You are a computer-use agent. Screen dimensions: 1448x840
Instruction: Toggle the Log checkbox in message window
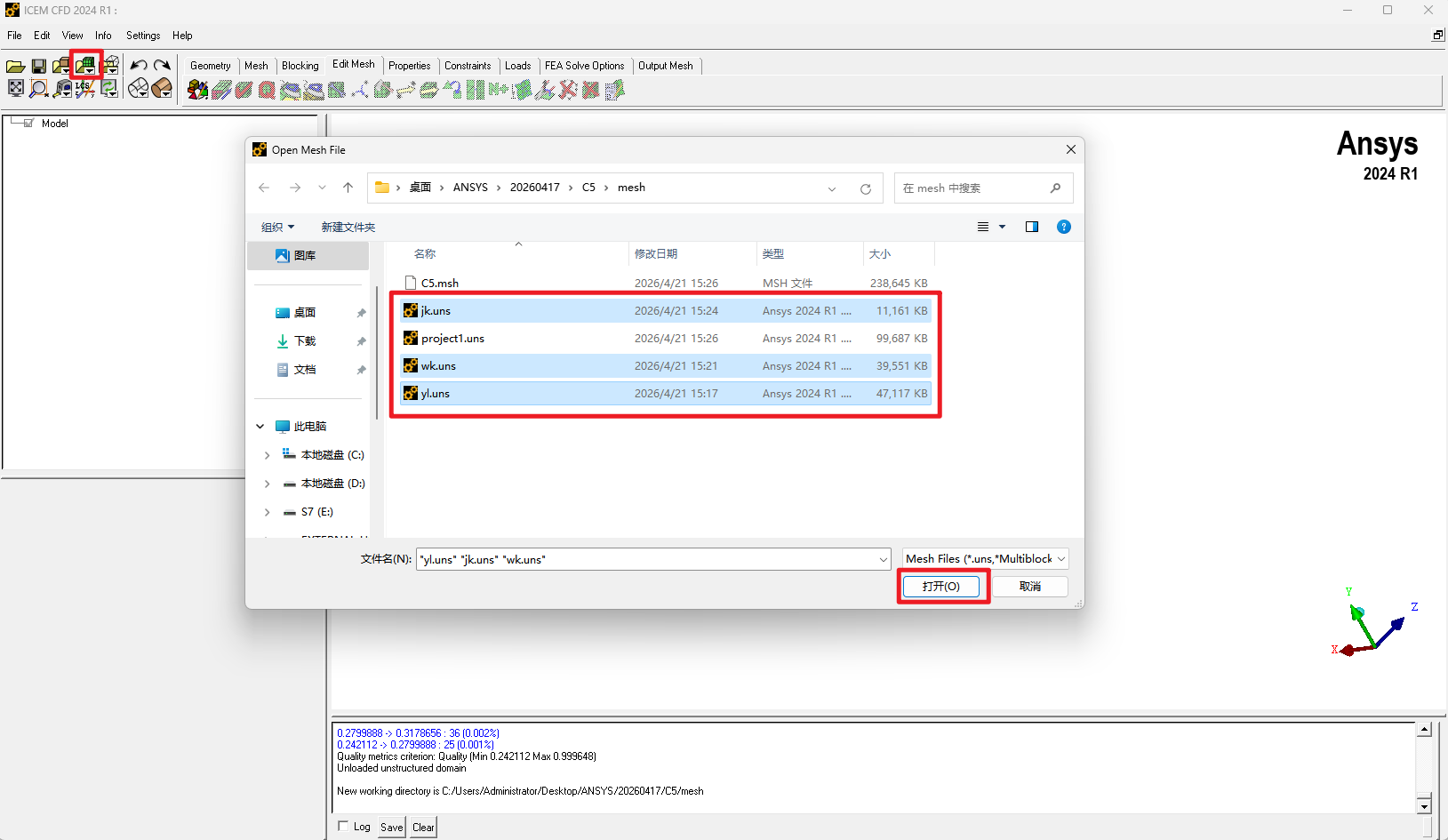[x=343, y=826]
